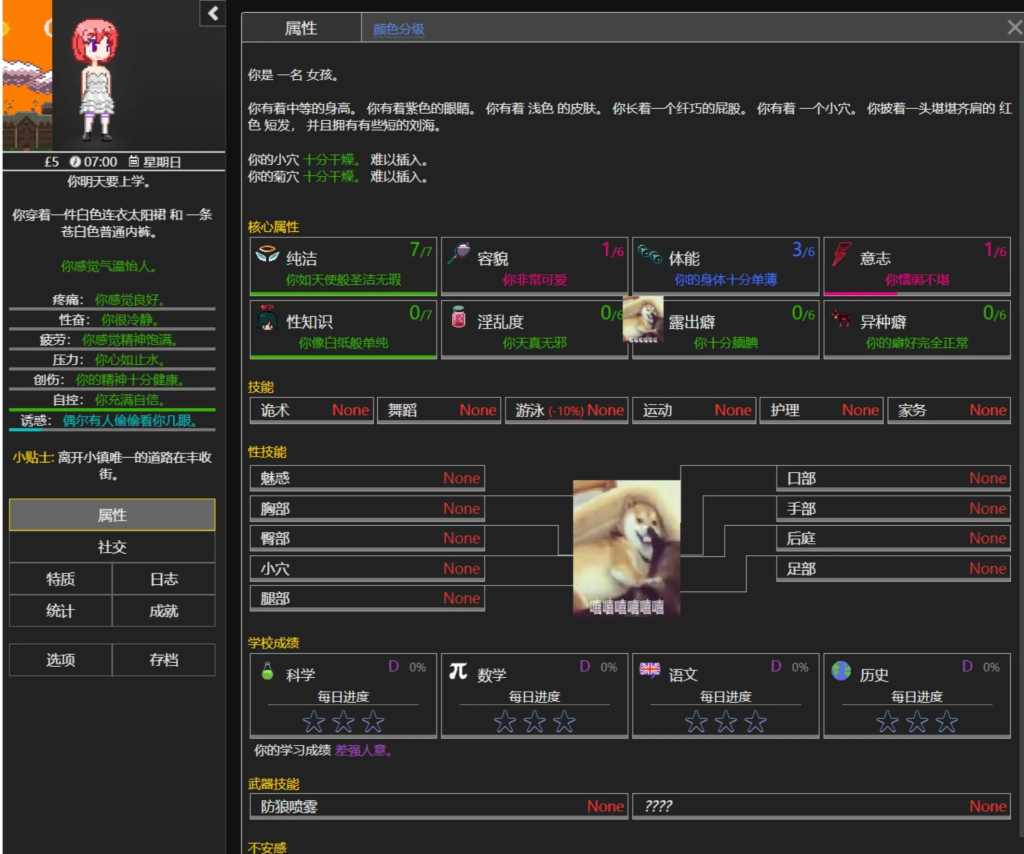Screen dimensions: 1024x854
Task: Click the flag icon beside 语文
Action: pos(649,671)
